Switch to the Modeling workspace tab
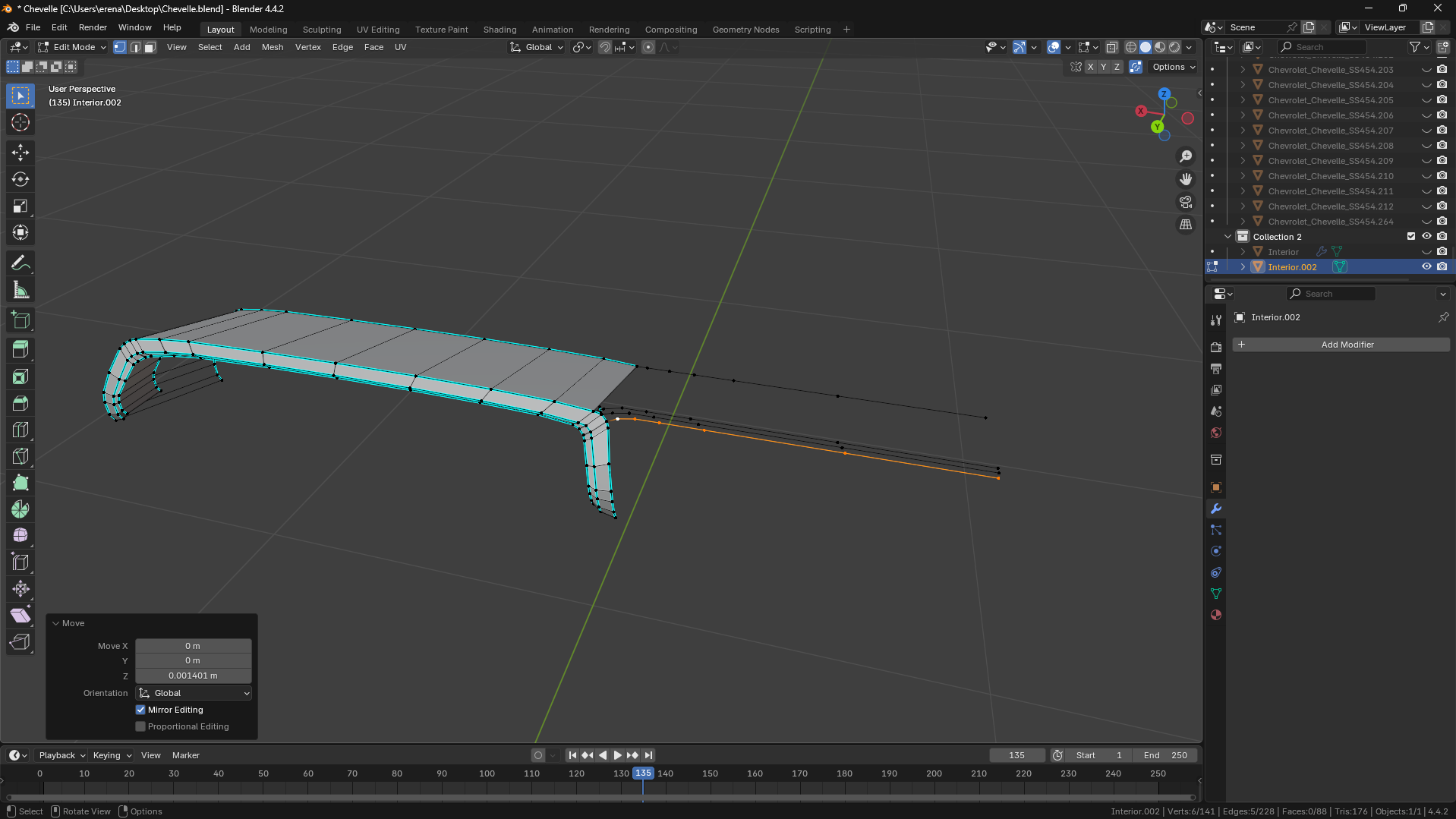This screenshot has height=819, width=1456. click(x=269, y=30)
